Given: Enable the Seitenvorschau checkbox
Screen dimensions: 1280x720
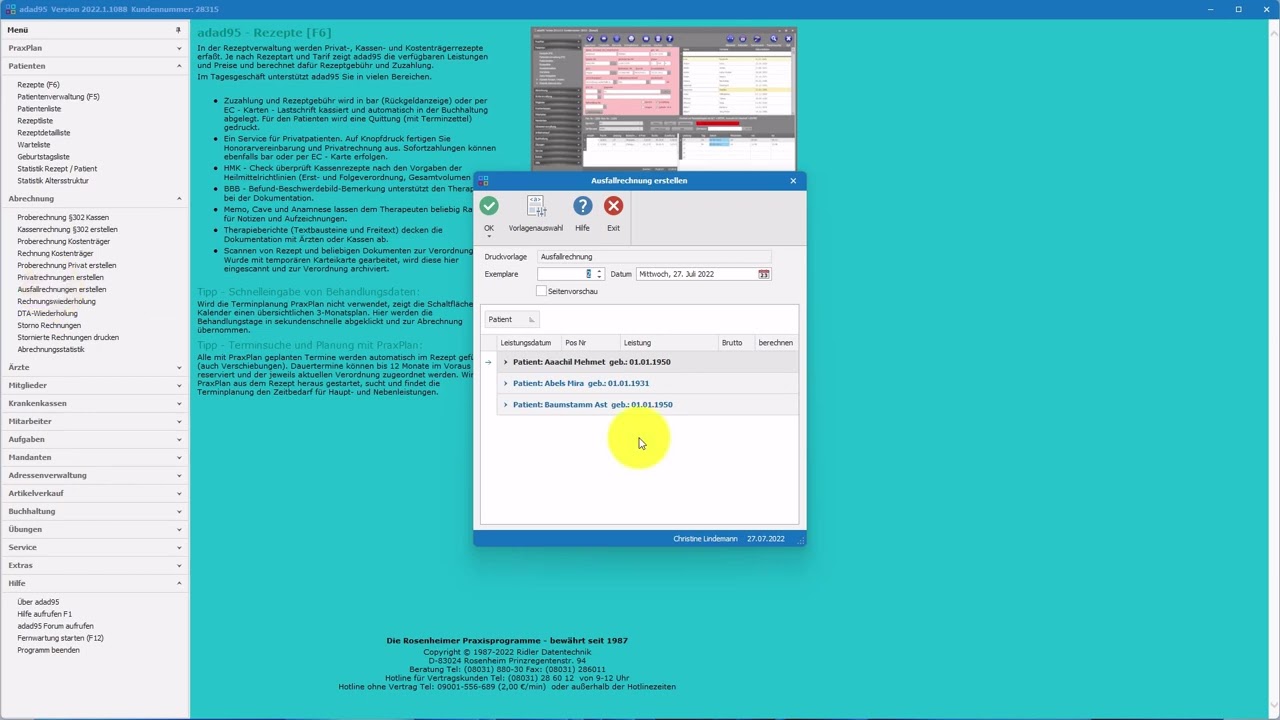Looking at the screenshot, I should [541, 291].
